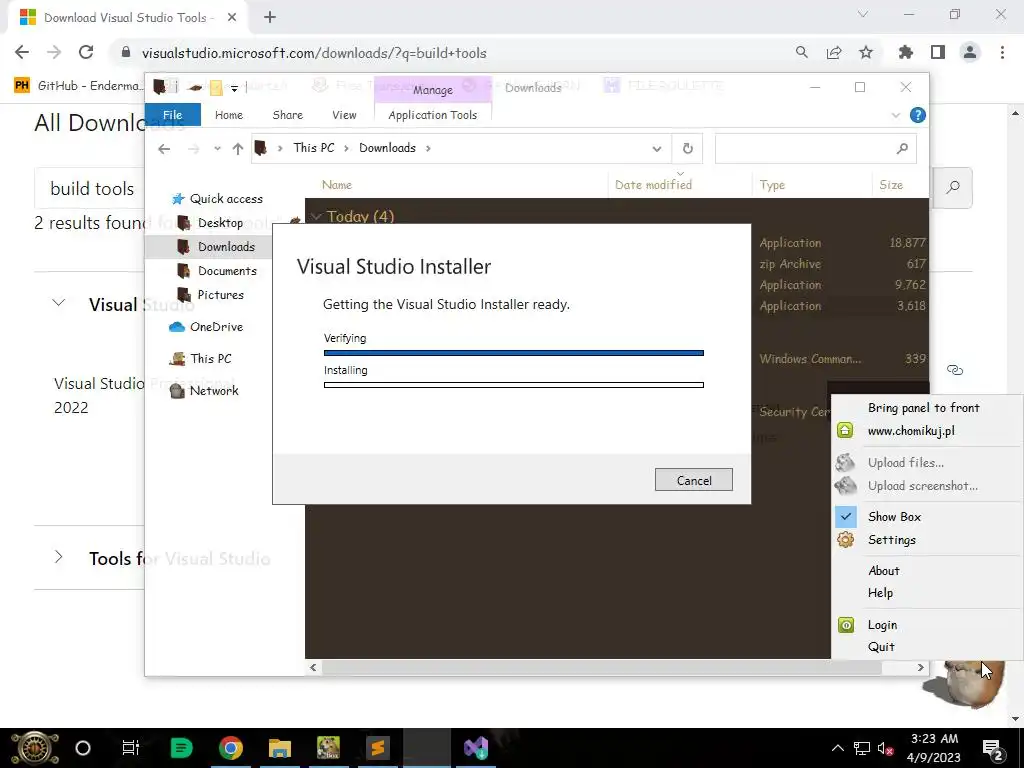Choose Login in the context menu
The image size is (1024, 768).
point(882,625)
